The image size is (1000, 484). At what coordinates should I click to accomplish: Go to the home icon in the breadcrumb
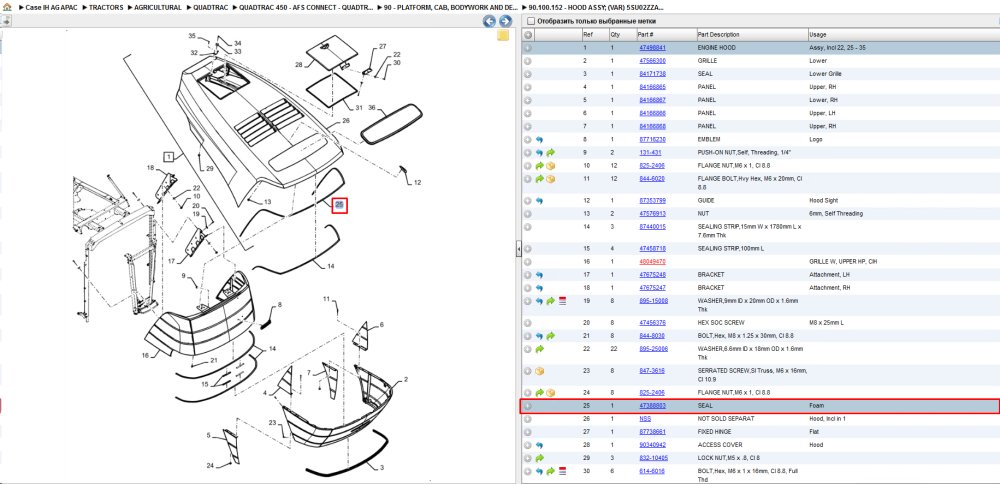coord(7,7)
